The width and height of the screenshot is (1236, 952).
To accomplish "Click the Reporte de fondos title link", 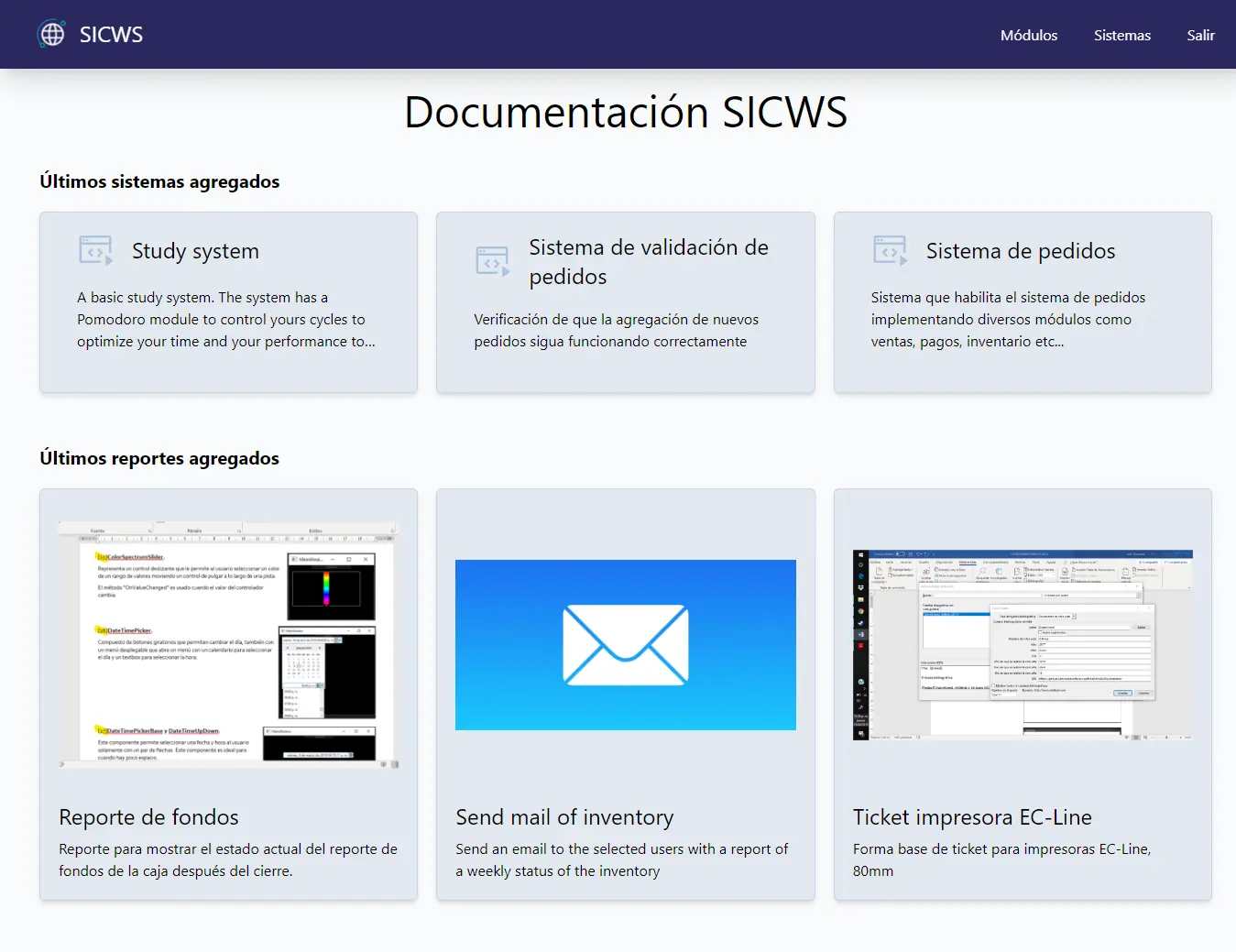I will point(148,817).
